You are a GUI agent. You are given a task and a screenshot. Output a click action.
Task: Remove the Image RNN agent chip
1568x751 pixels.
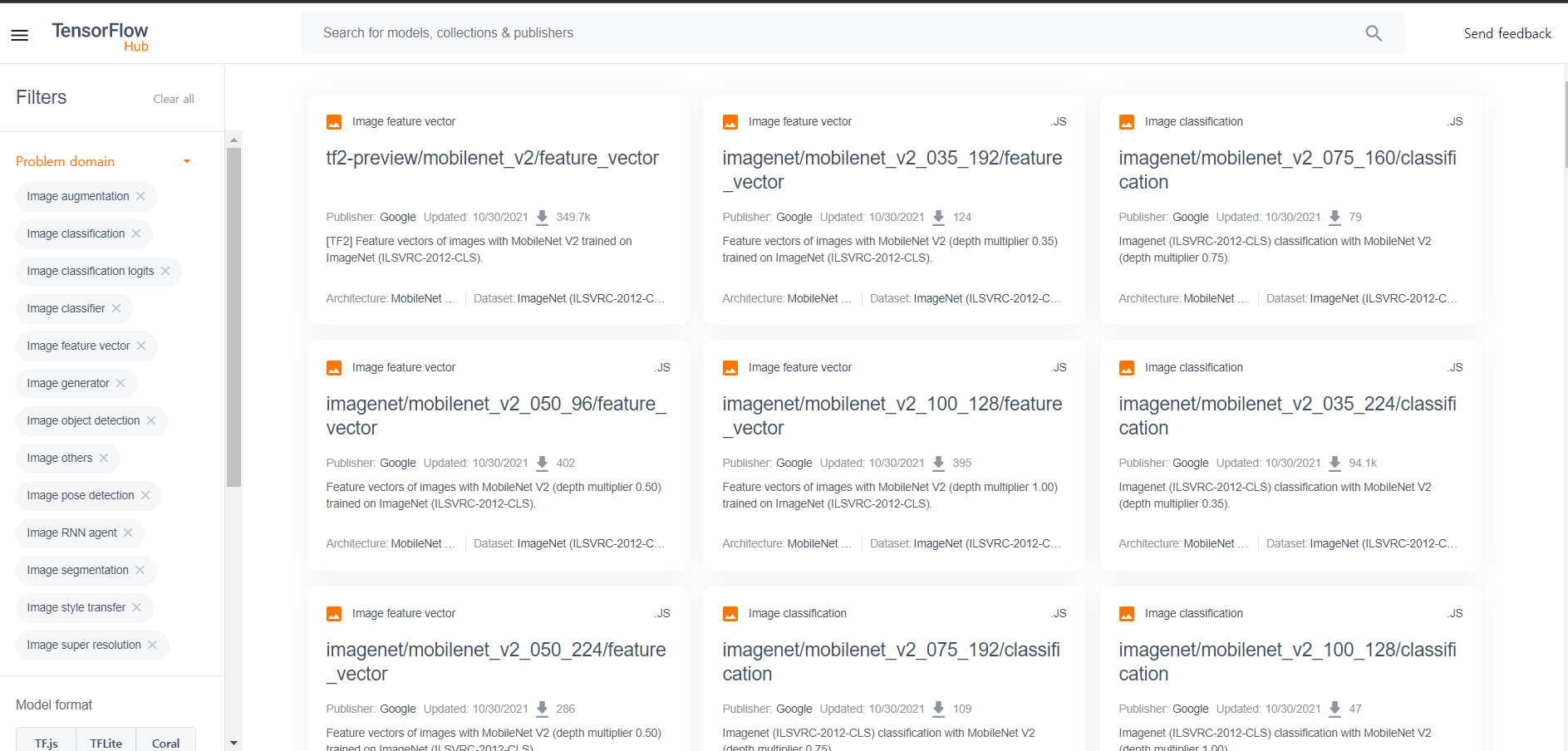pos(128,533)
